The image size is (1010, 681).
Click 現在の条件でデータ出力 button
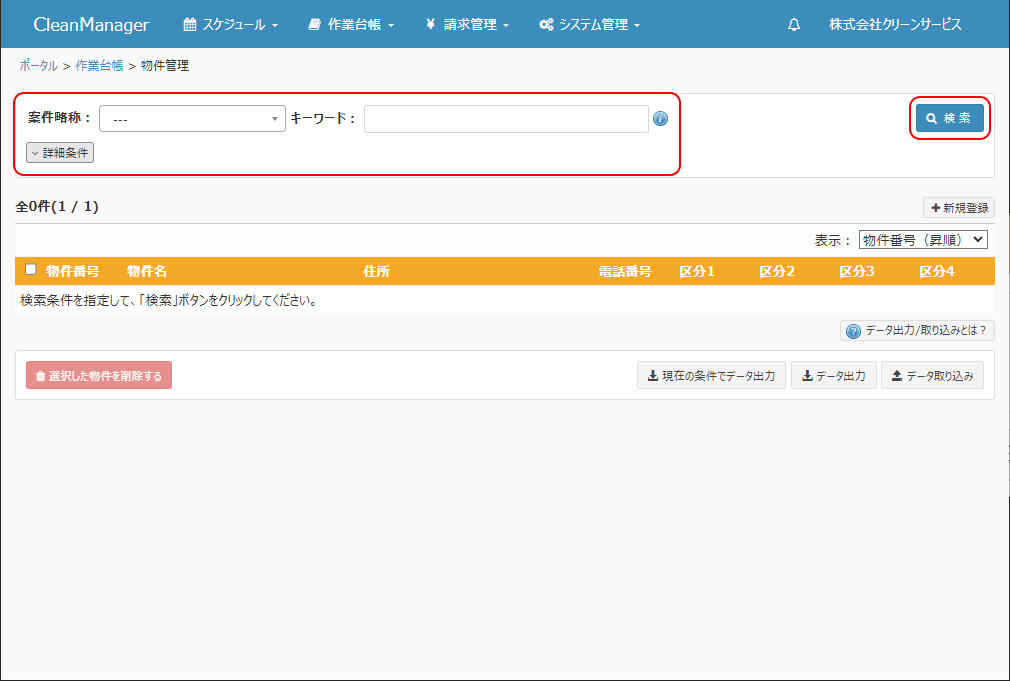711,376
